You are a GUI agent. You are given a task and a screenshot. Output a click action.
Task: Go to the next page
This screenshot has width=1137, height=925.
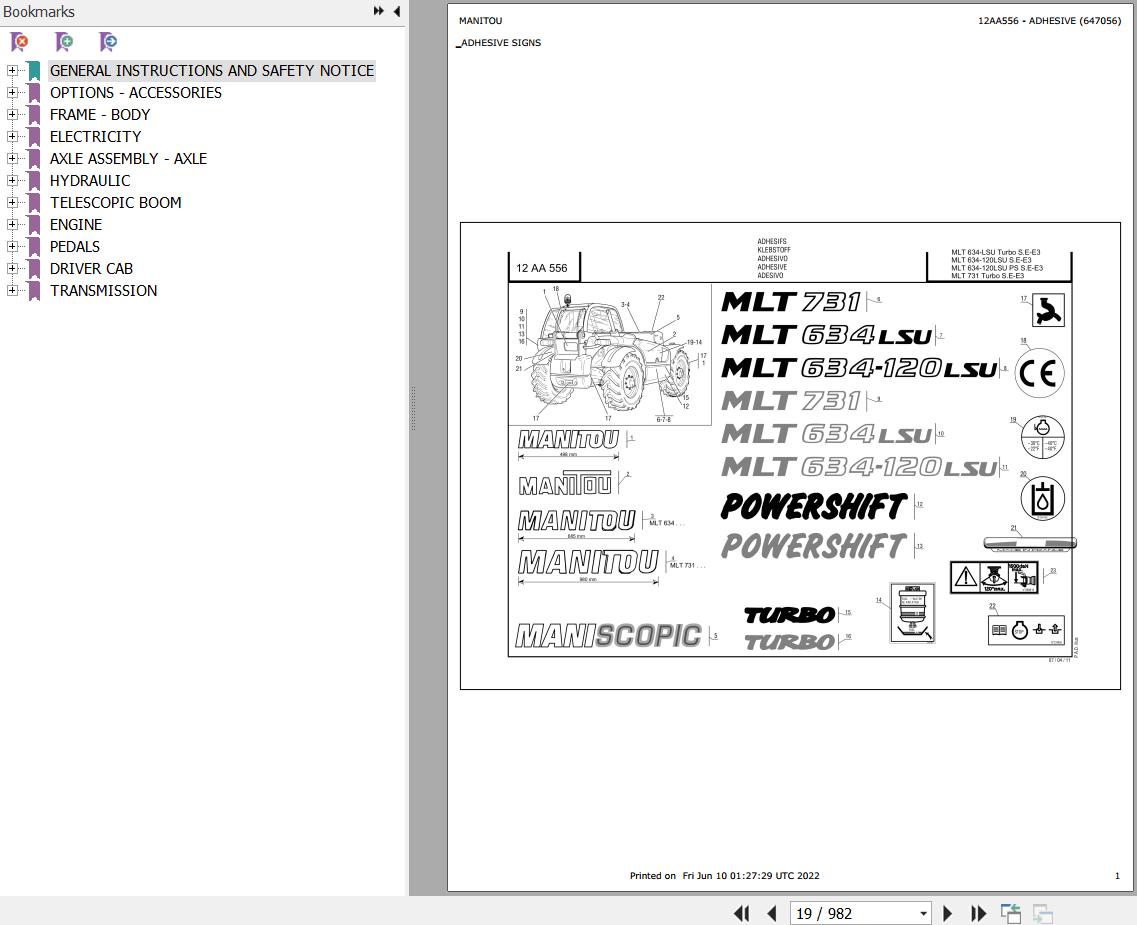[x=947, y=913]
